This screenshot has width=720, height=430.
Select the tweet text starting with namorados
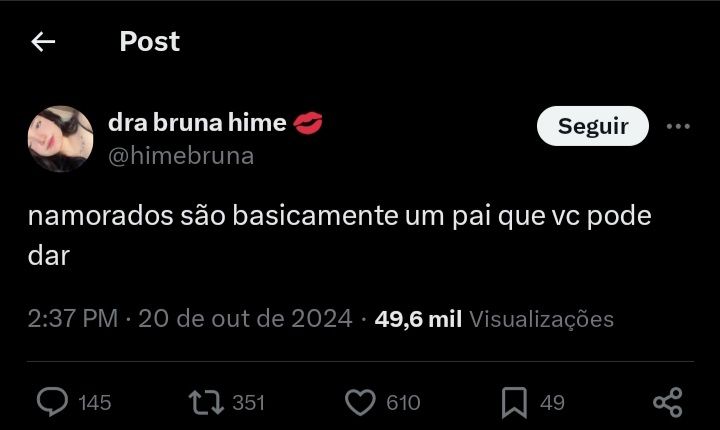[x=339, y=235]
